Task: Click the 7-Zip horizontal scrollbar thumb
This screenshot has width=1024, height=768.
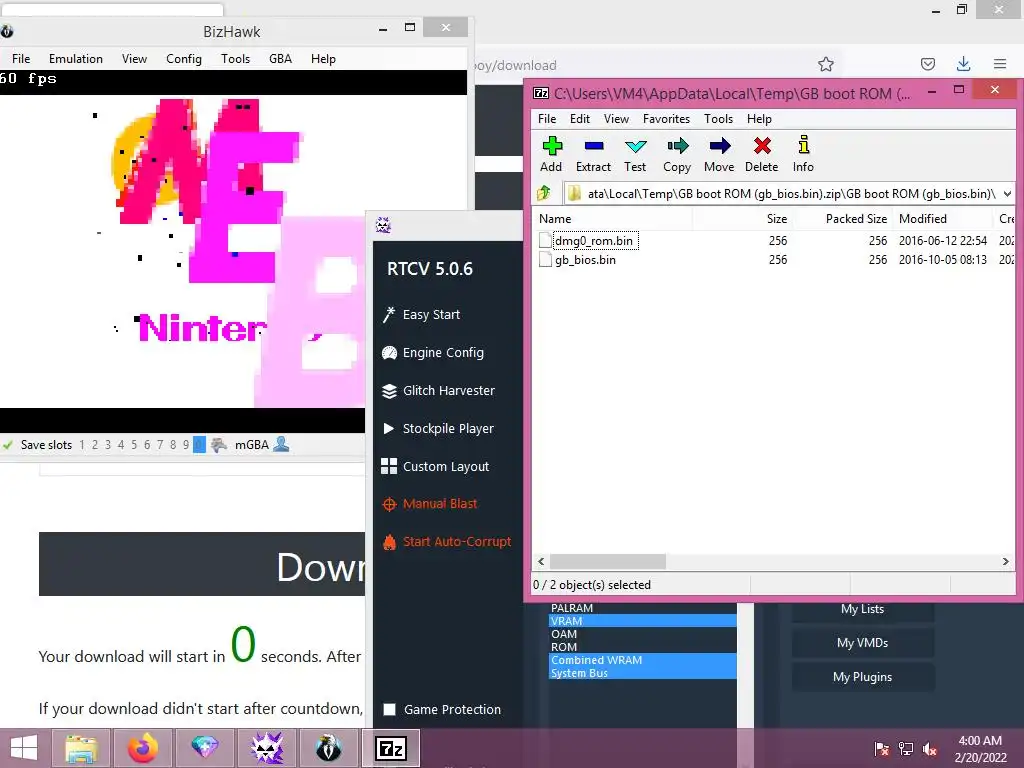Action: (x=607, y=562)
